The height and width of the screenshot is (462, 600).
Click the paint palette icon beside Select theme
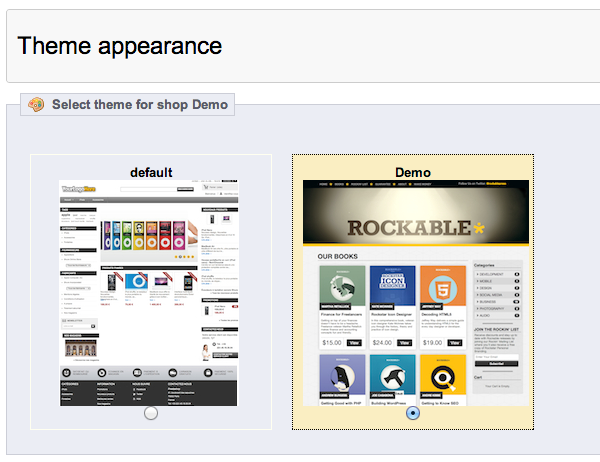[36, 104]
